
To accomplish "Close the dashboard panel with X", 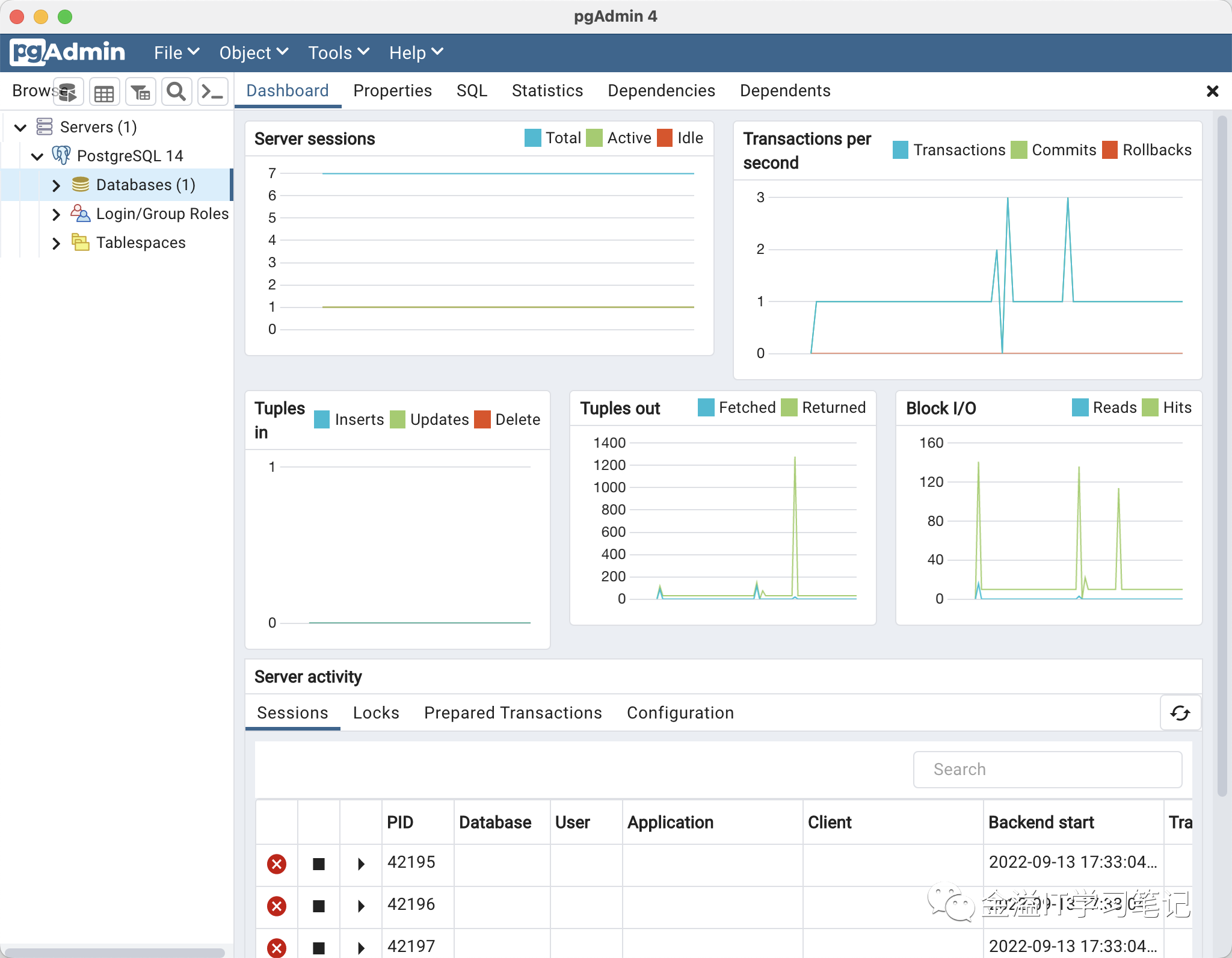I will 1212,91.
